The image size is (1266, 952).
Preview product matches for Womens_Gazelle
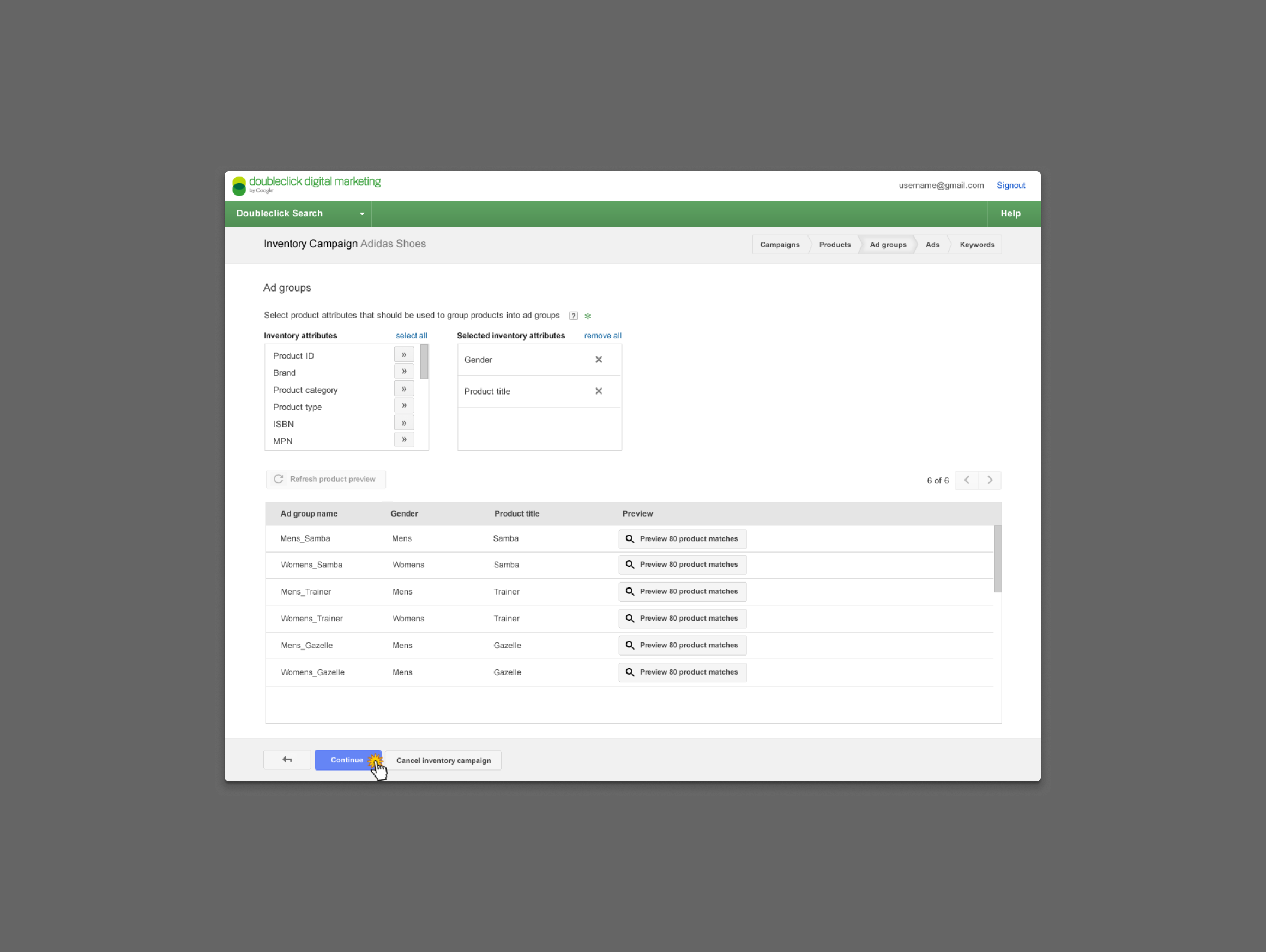(682, 672)
